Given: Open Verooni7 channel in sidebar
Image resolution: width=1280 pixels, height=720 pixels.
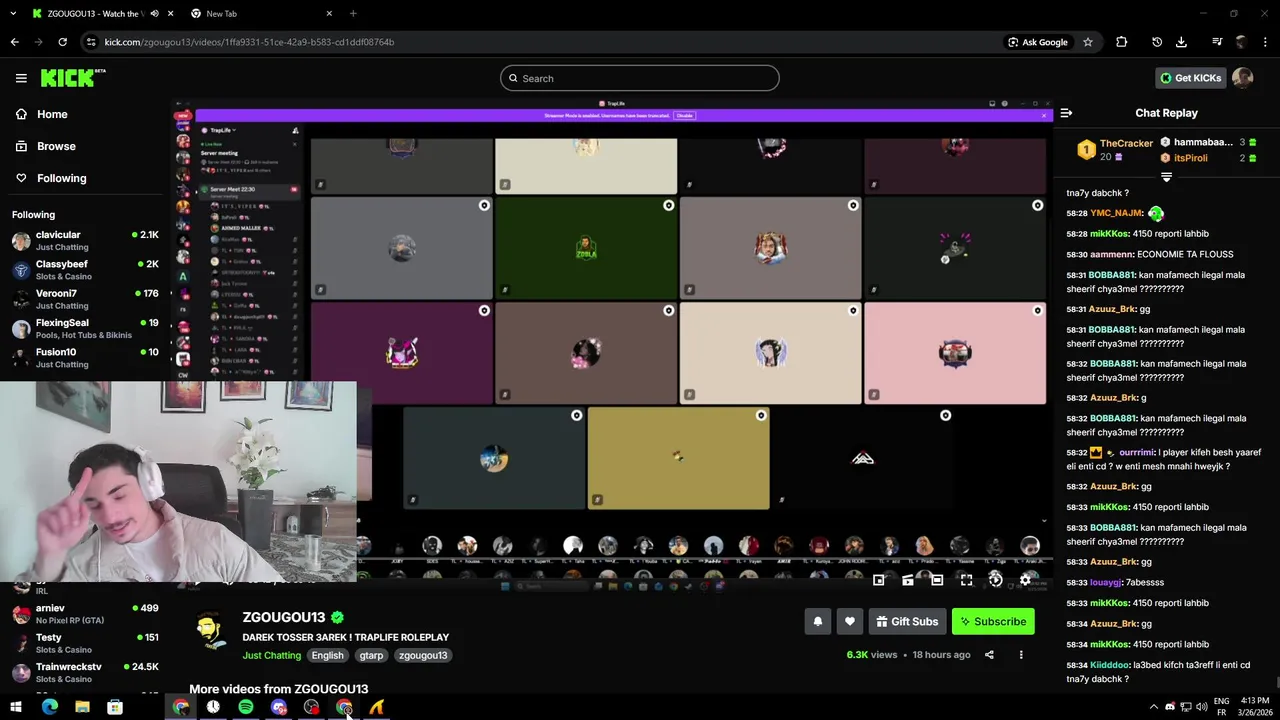Looking at the screenshot, I should 85,299.
